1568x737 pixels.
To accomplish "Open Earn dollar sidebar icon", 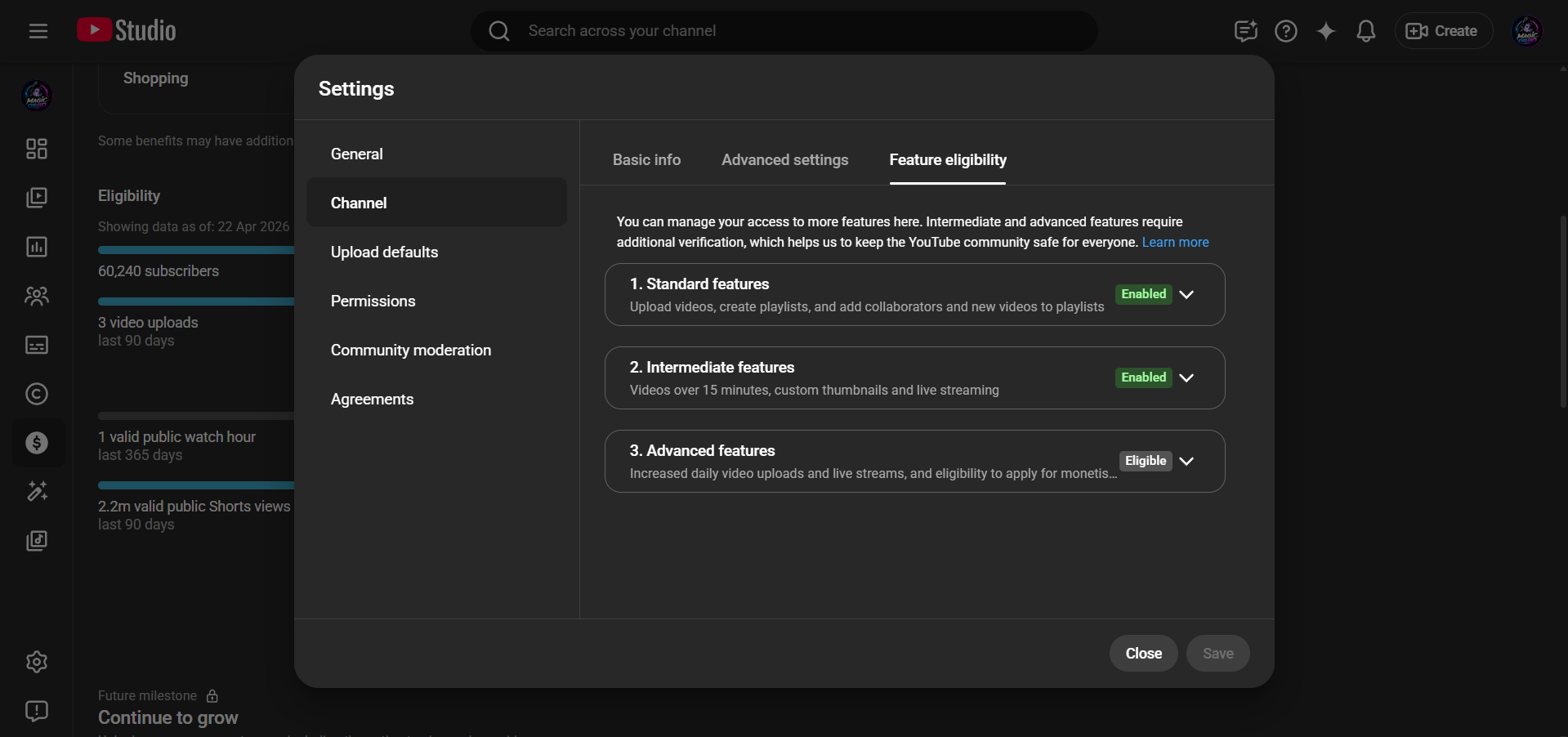I will coord(37,443).
